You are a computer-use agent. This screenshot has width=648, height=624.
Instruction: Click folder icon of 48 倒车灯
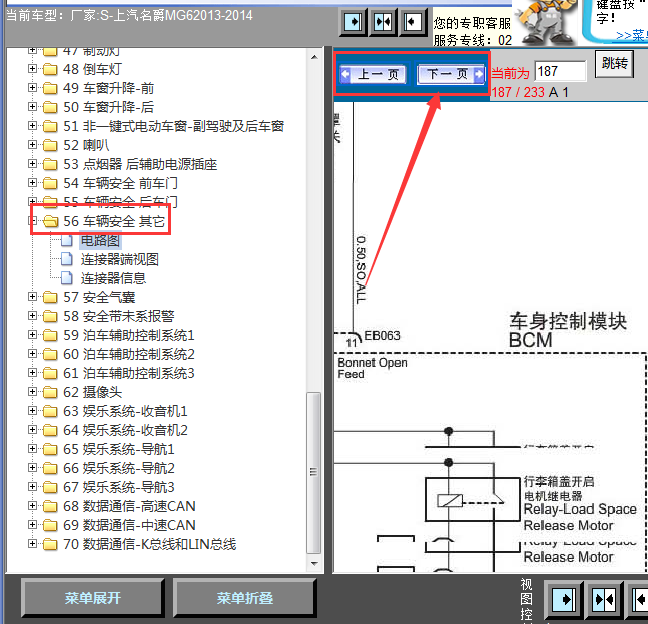point(50,69)
